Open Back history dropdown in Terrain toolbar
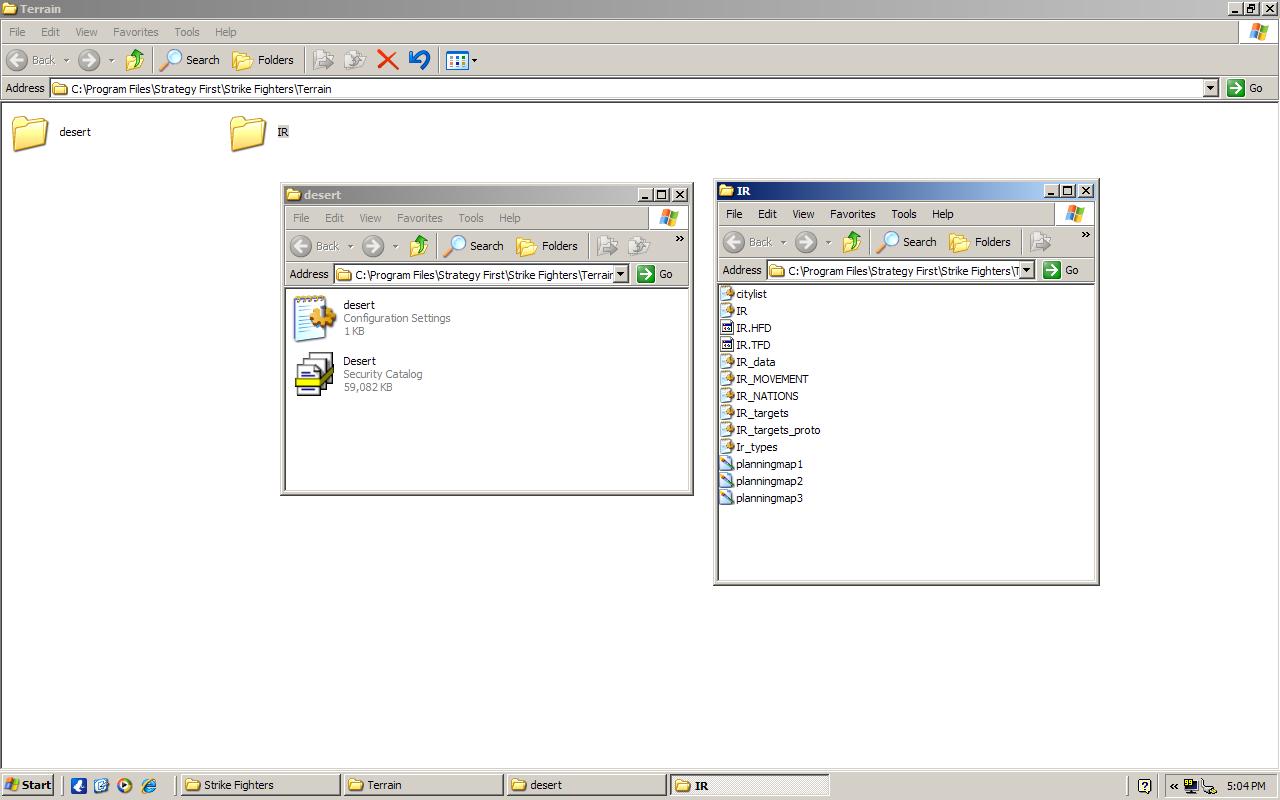Image resolution: width=1280 pixels, height=800 pixels. (66, 60)
